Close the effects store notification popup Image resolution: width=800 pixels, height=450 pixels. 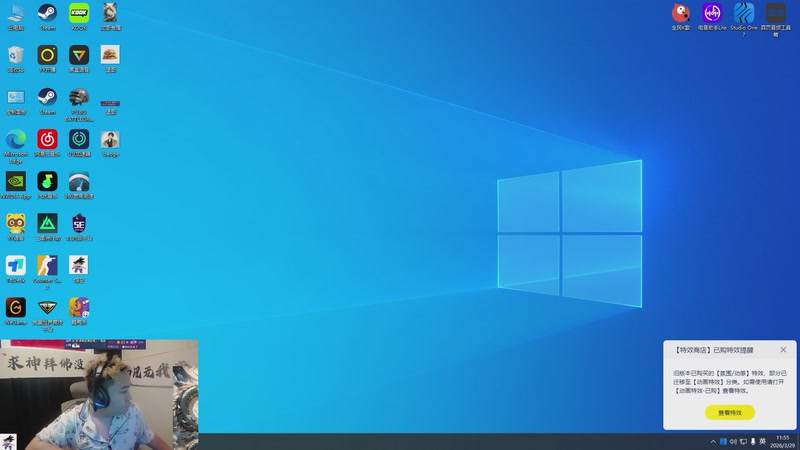(783, 349)
